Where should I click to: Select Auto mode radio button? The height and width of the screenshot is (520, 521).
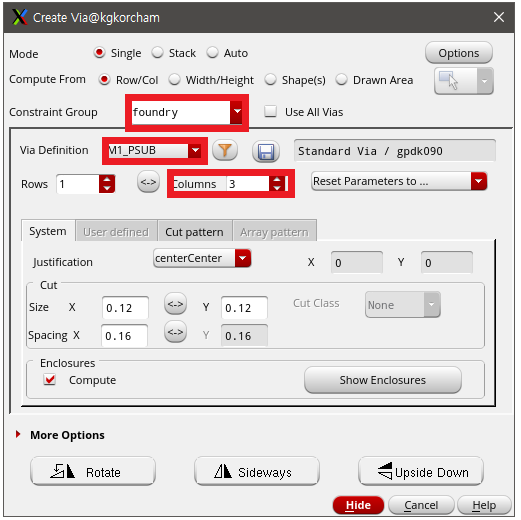pos(212,53)
